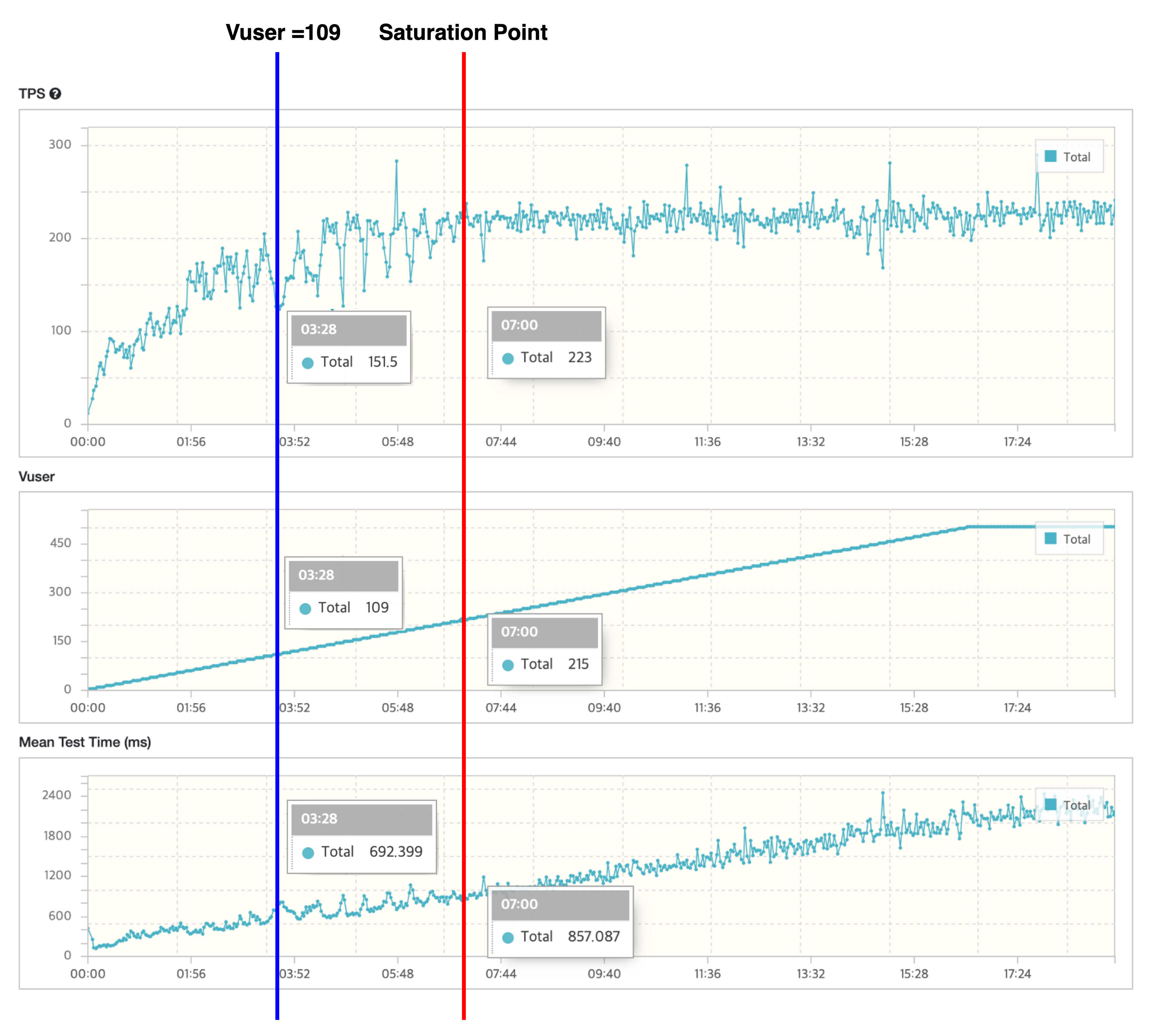The height and width of the screenshot is (1036, 1153).
Task: Toggle the Total legend swatch in Vuser chart
Action: tap(1051, 539)
